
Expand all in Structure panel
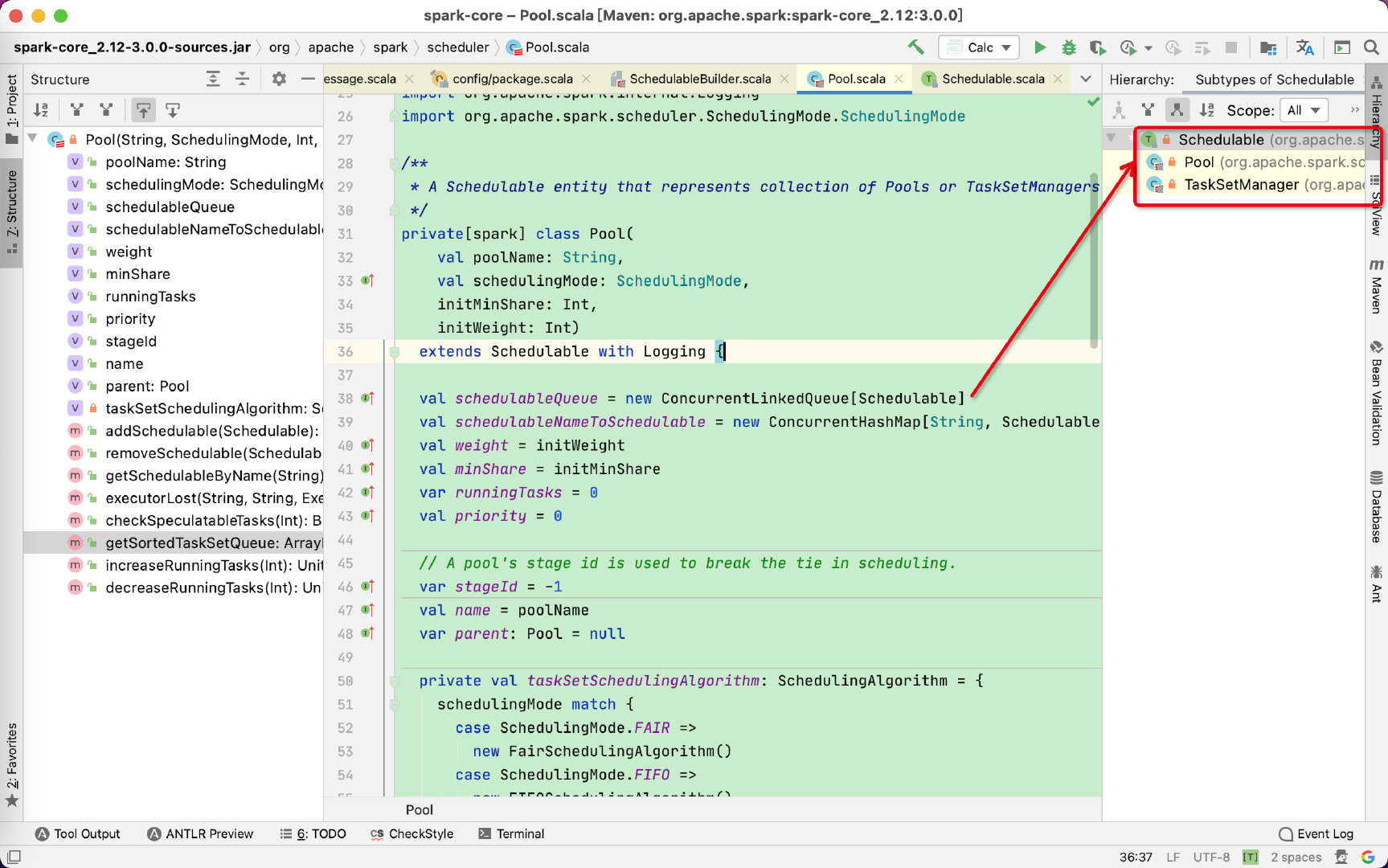(x=213, y=79)
